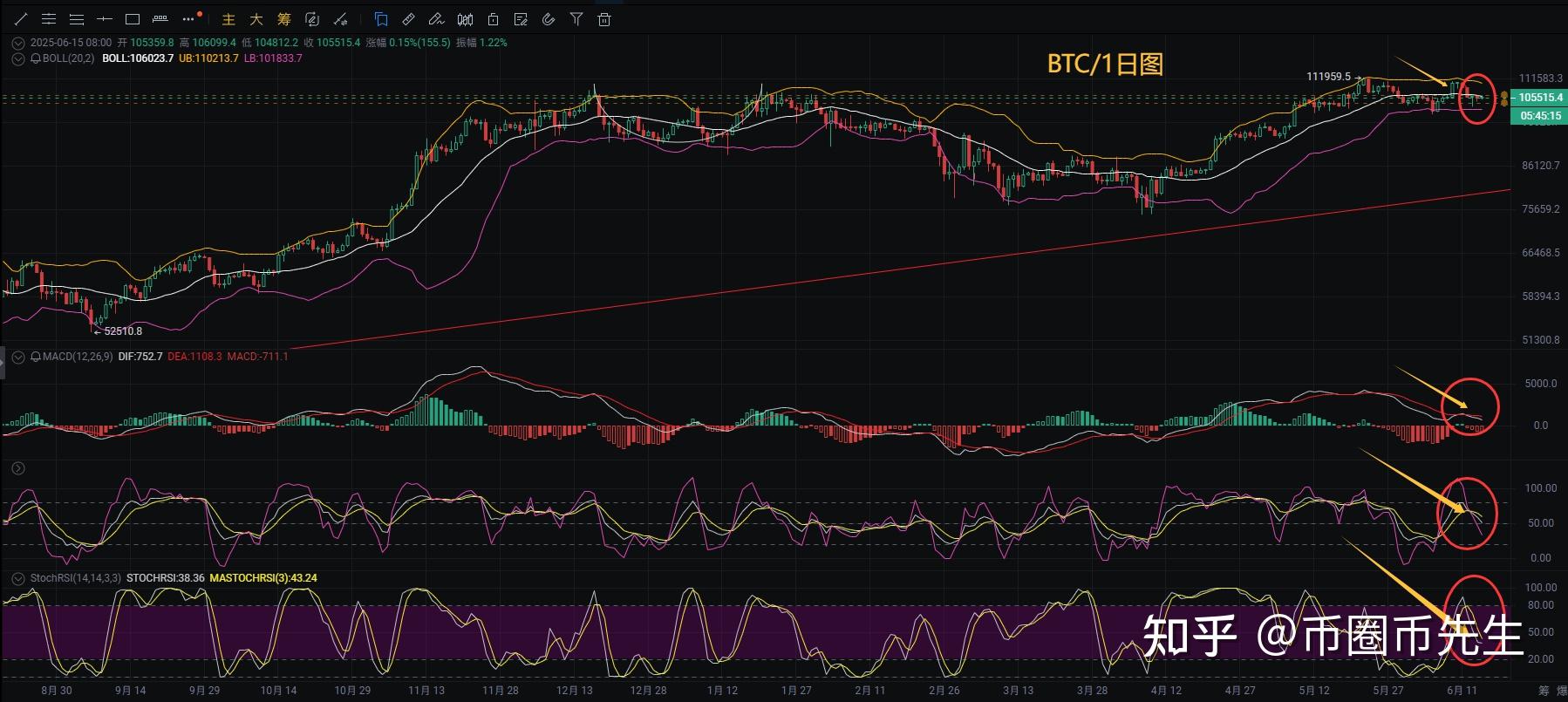
Task: Click the 大 indicator button
Action: click(x=256, y=19)
